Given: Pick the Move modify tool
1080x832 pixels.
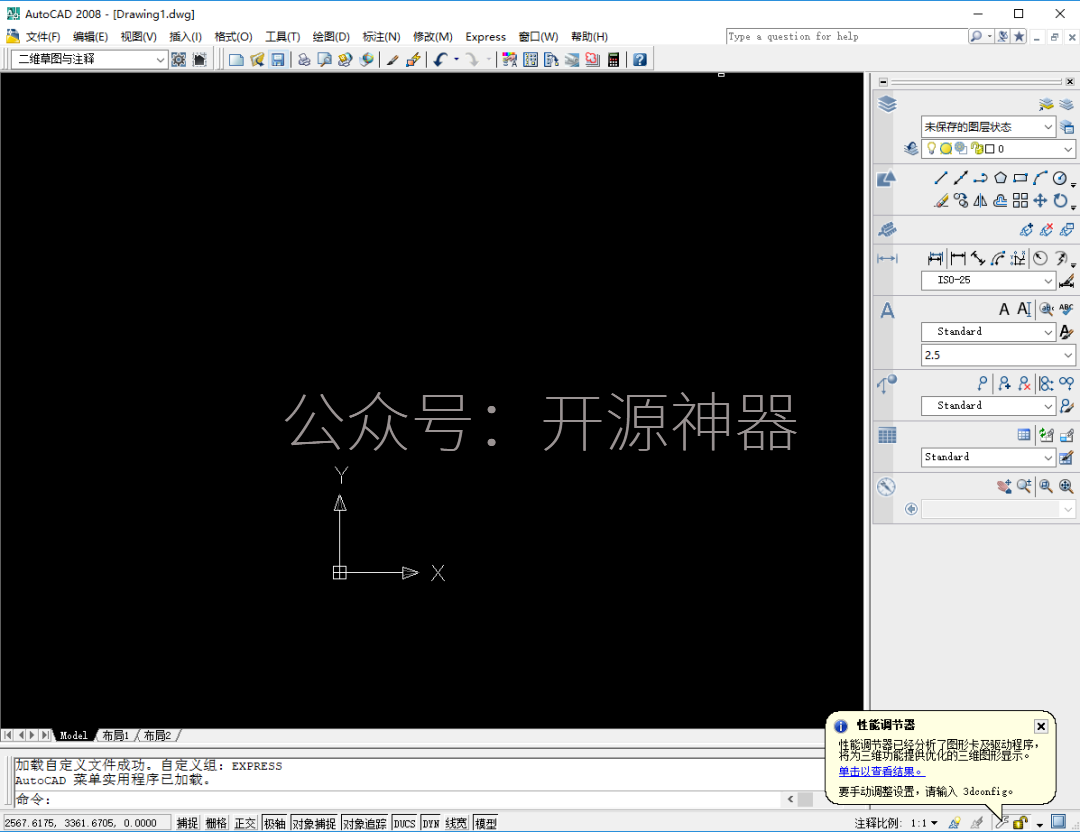Looking at the screenshot, I should [1040, 200].
